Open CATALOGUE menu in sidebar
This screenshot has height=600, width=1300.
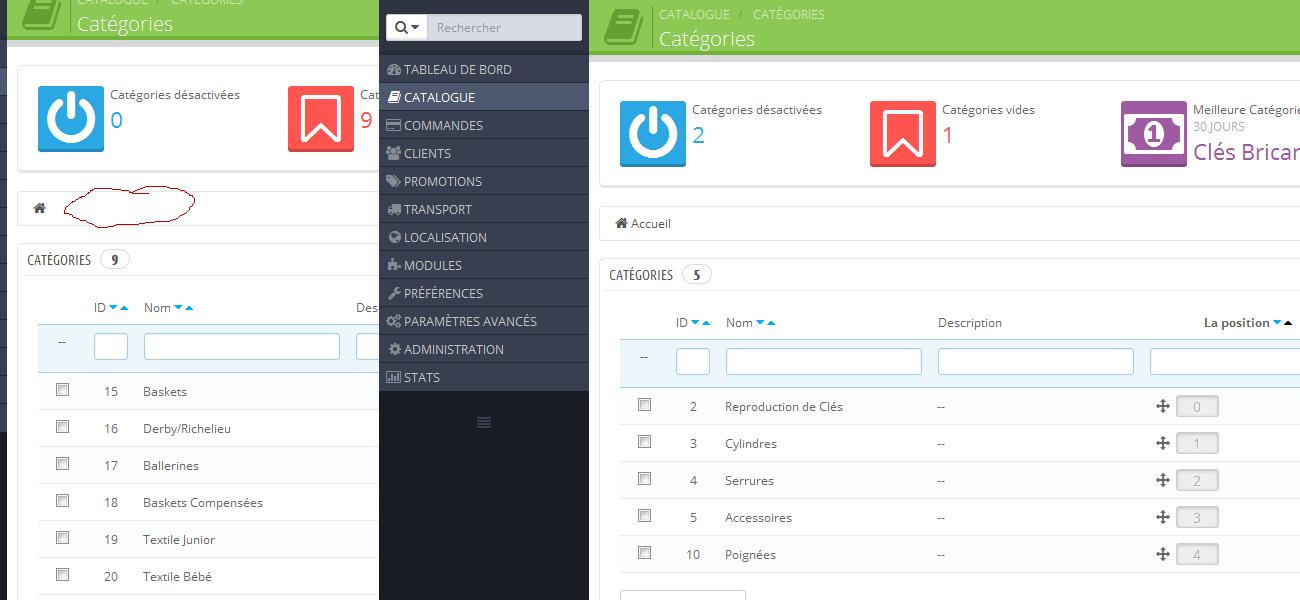tap(484, 97)
